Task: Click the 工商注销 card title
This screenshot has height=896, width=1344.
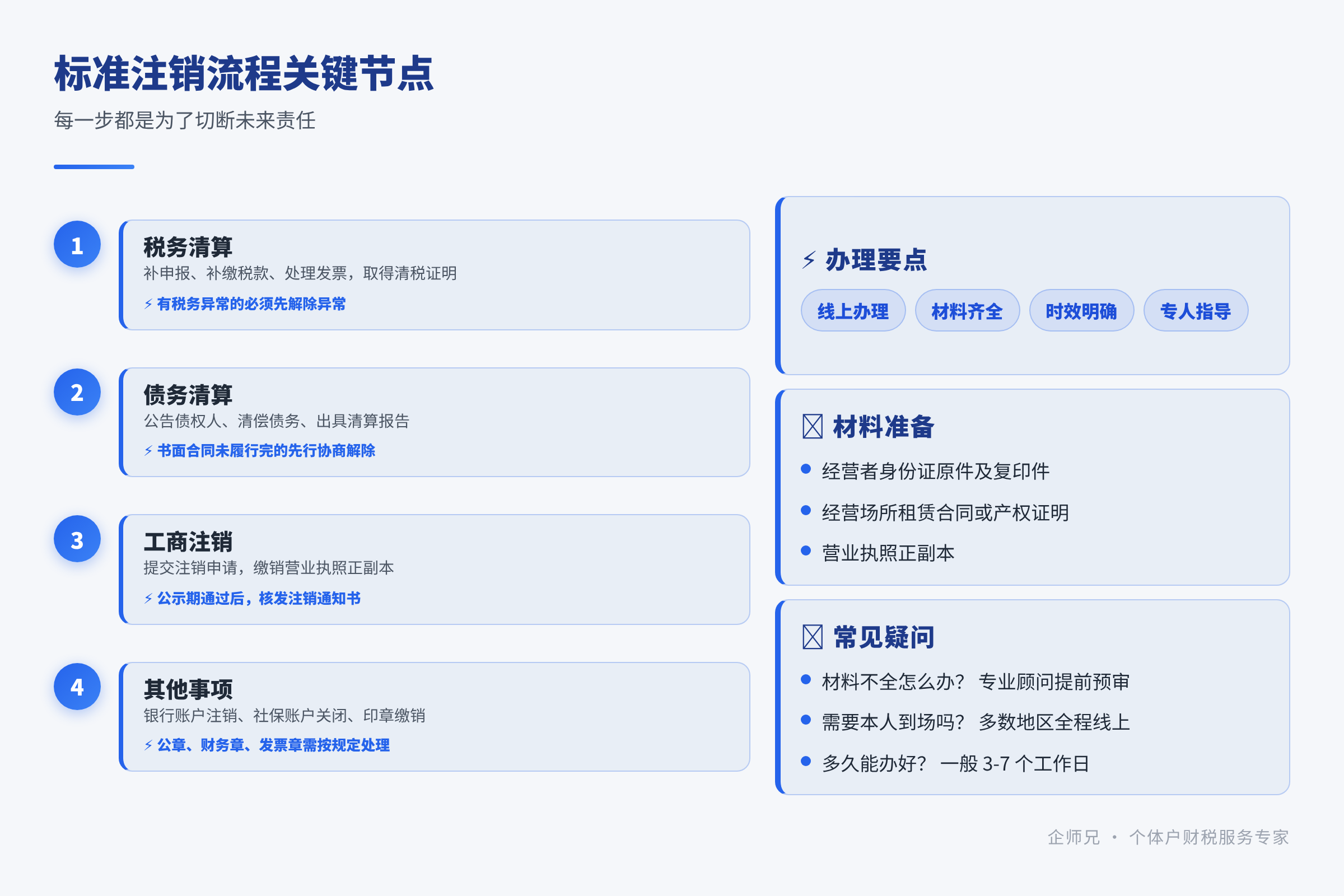Action: pos(188,542)
